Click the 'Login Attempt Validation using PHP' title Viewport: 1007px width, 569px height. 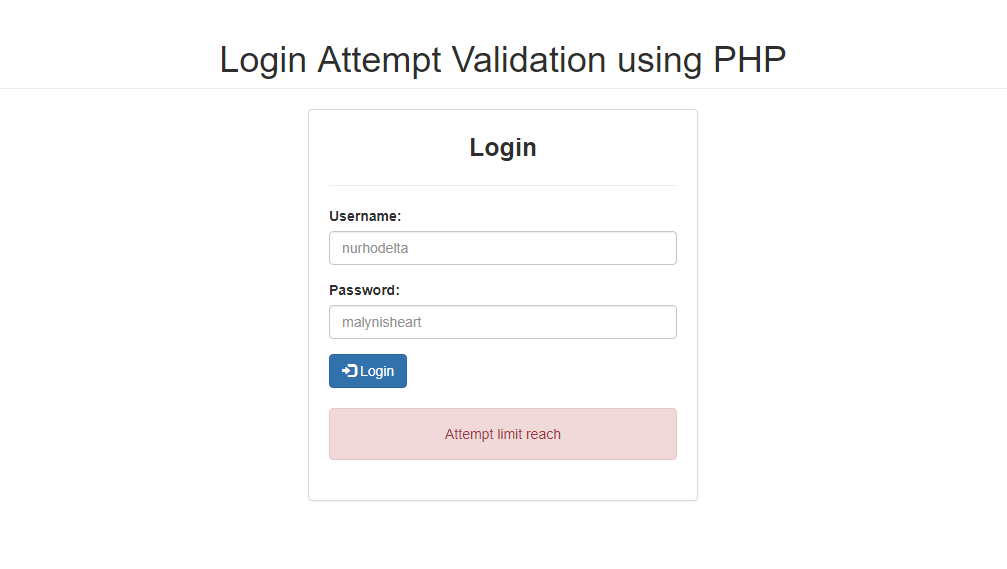tap(503, 60)
